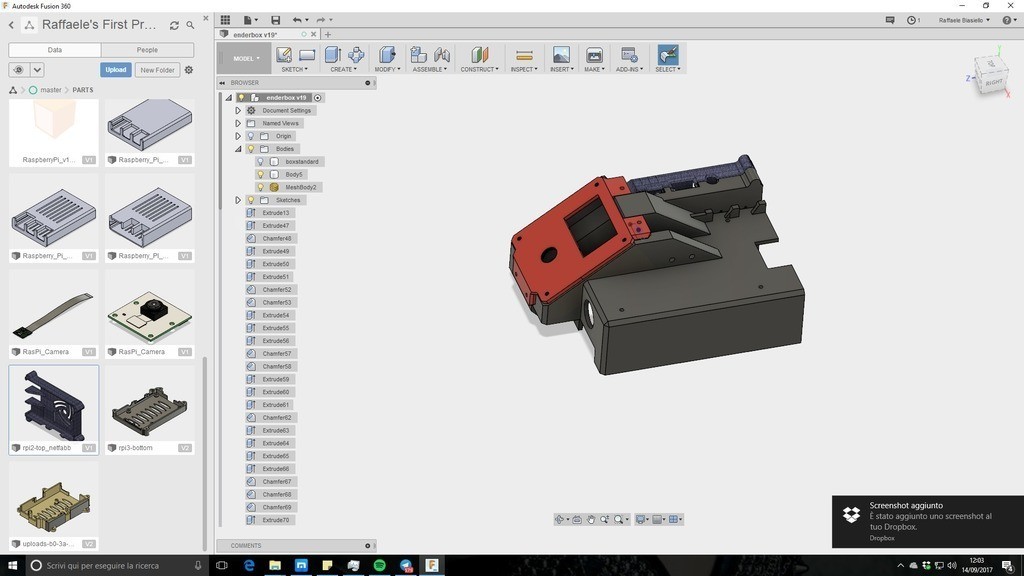Select the Extrude tool in Create group
This screenshot has height=576, width=1024.
point(333,55)
